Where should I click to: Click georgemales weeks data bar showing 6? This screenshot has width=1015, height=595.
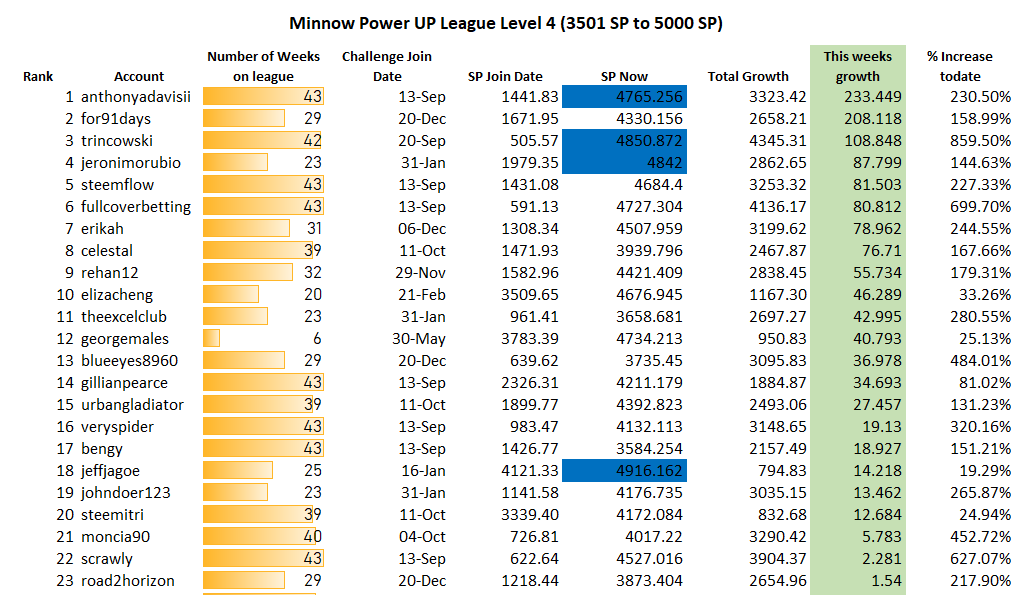coord(211,339)
